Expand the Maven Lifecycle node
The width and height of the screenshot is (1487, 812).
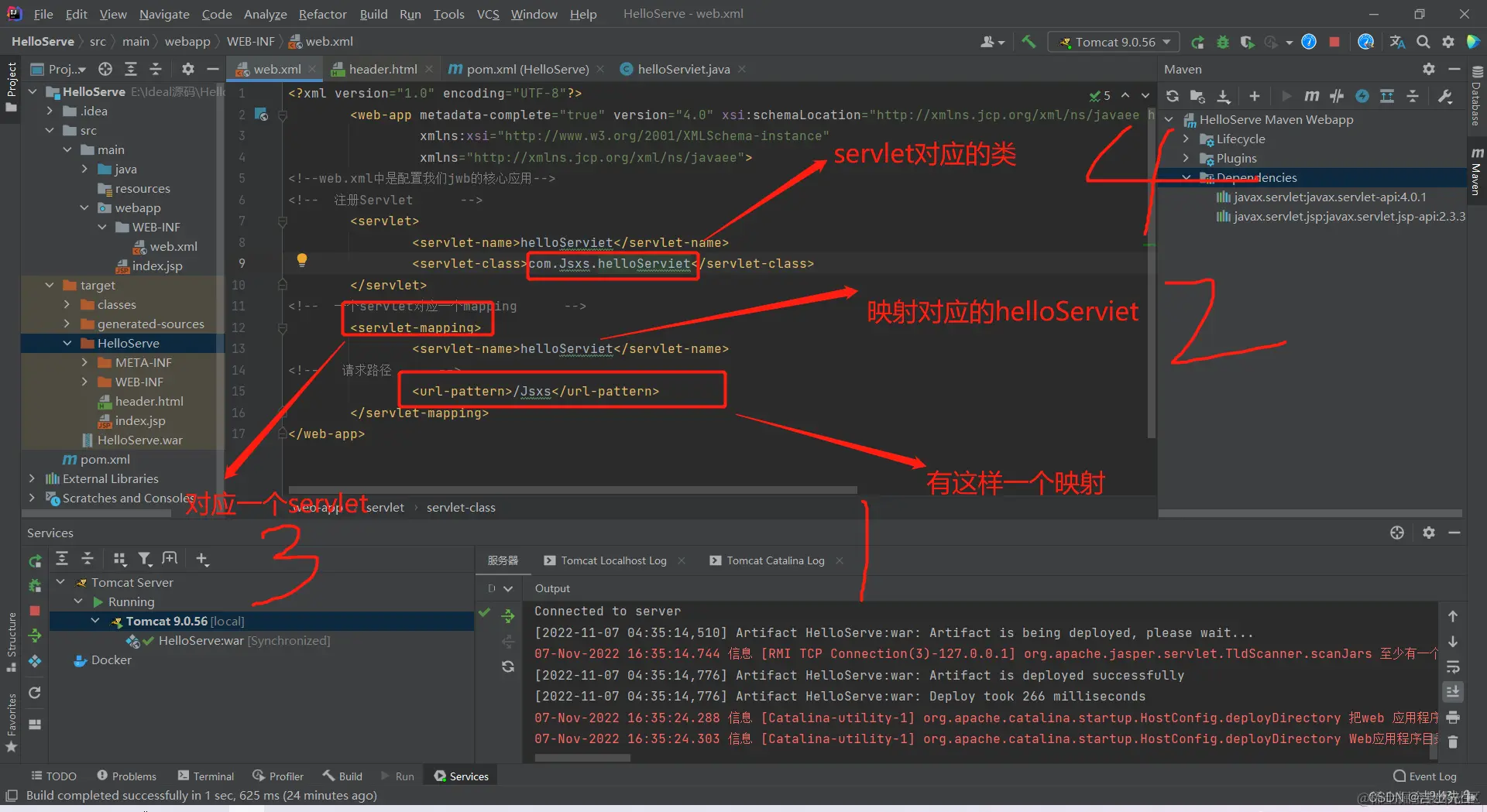coord(1186,139)
